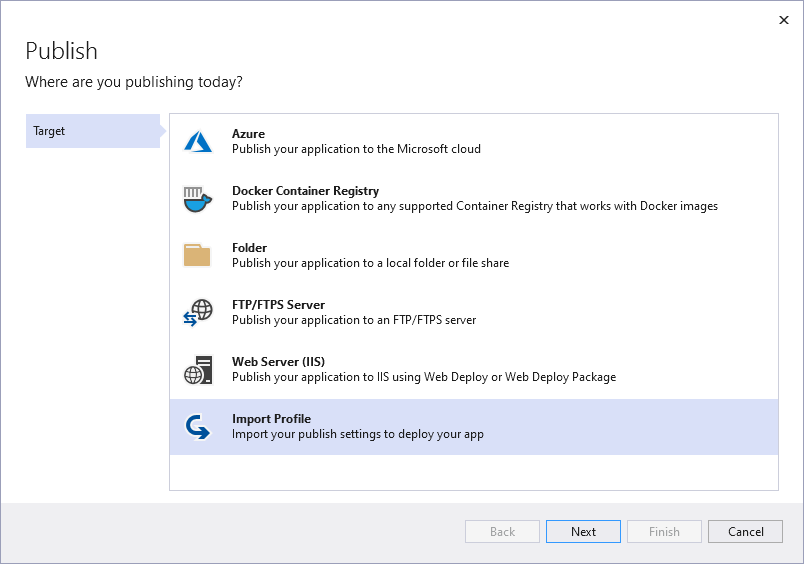Screen dimensions: 804x564
Task: Click the Finish button
Action: click(x=664, y=532)
